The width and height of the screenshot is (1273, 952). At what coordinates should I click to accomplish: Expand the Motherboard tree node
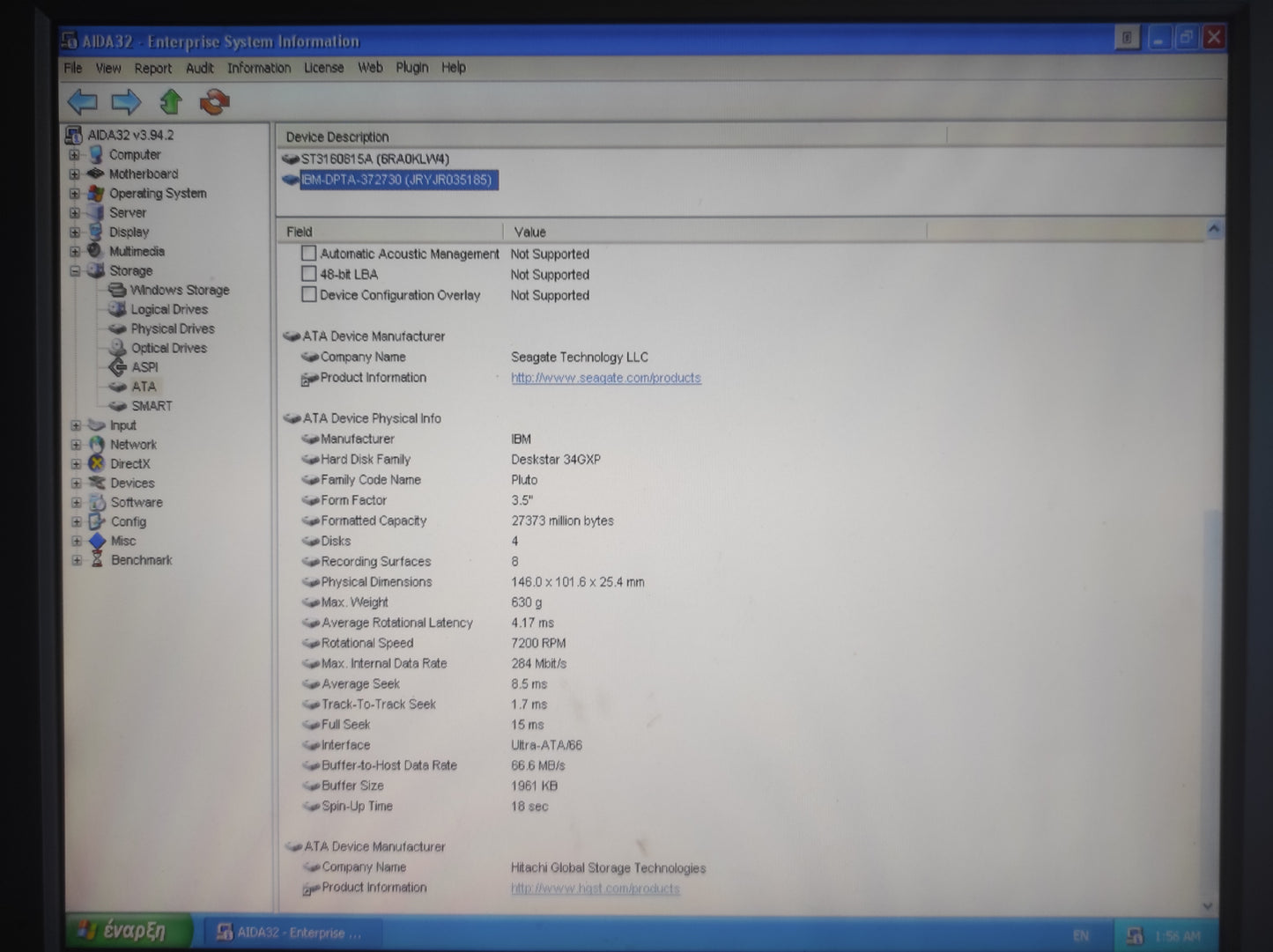click(x=76, y=174)
